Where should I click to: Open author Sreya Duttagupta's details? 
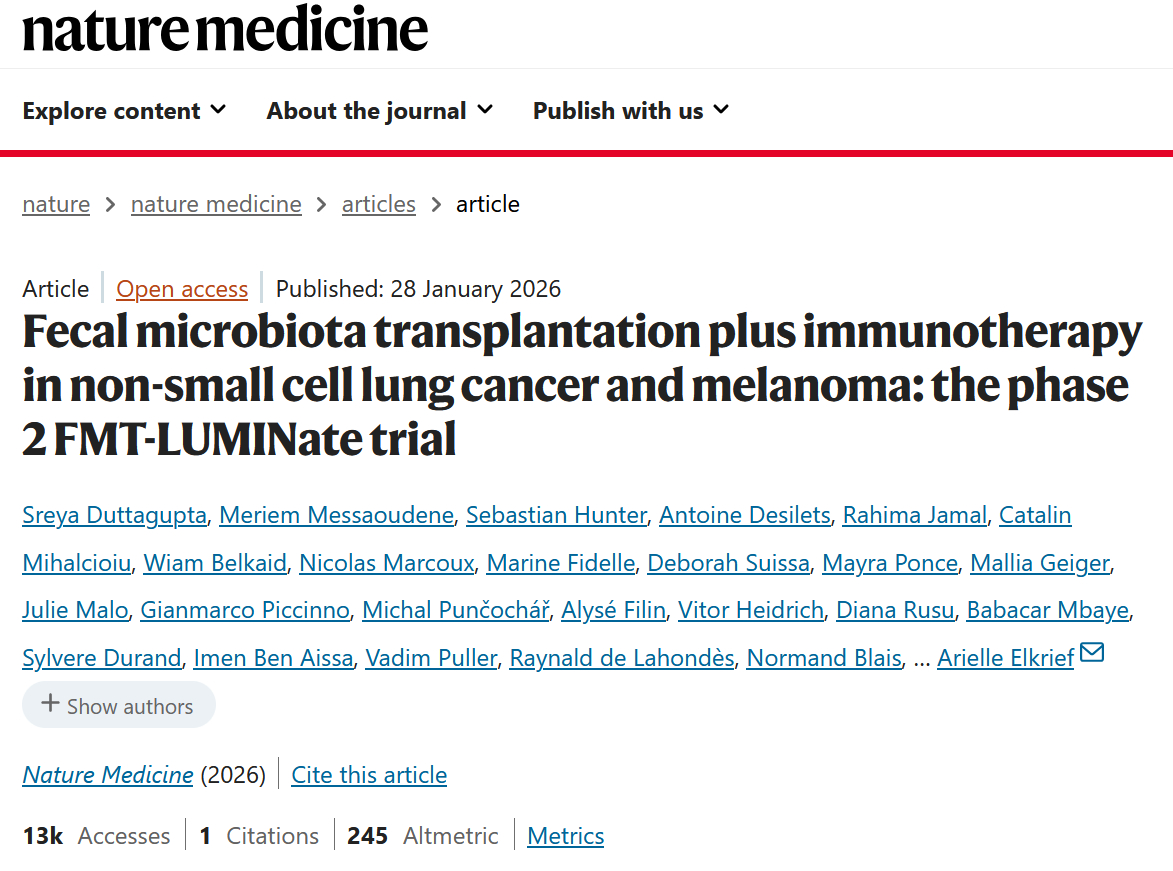114,515
